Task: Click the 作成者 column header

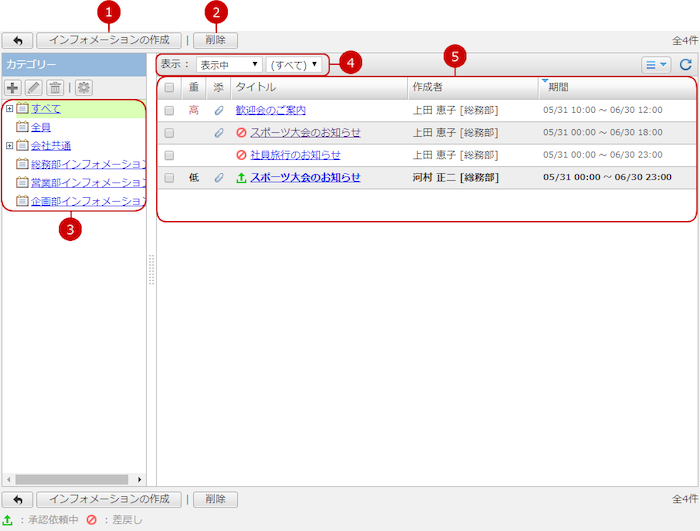Action: pos(430,88)
